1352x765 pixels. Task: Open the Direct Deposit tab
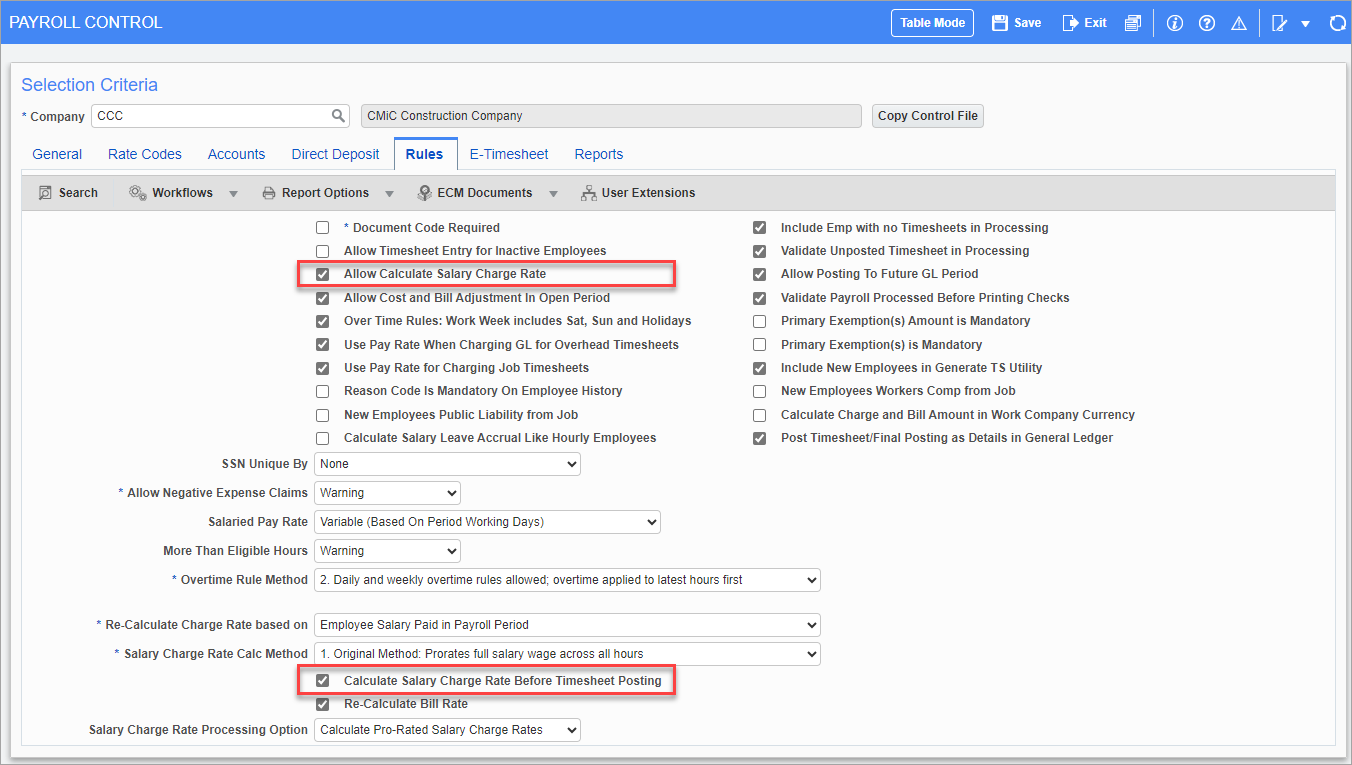(335, 154)
